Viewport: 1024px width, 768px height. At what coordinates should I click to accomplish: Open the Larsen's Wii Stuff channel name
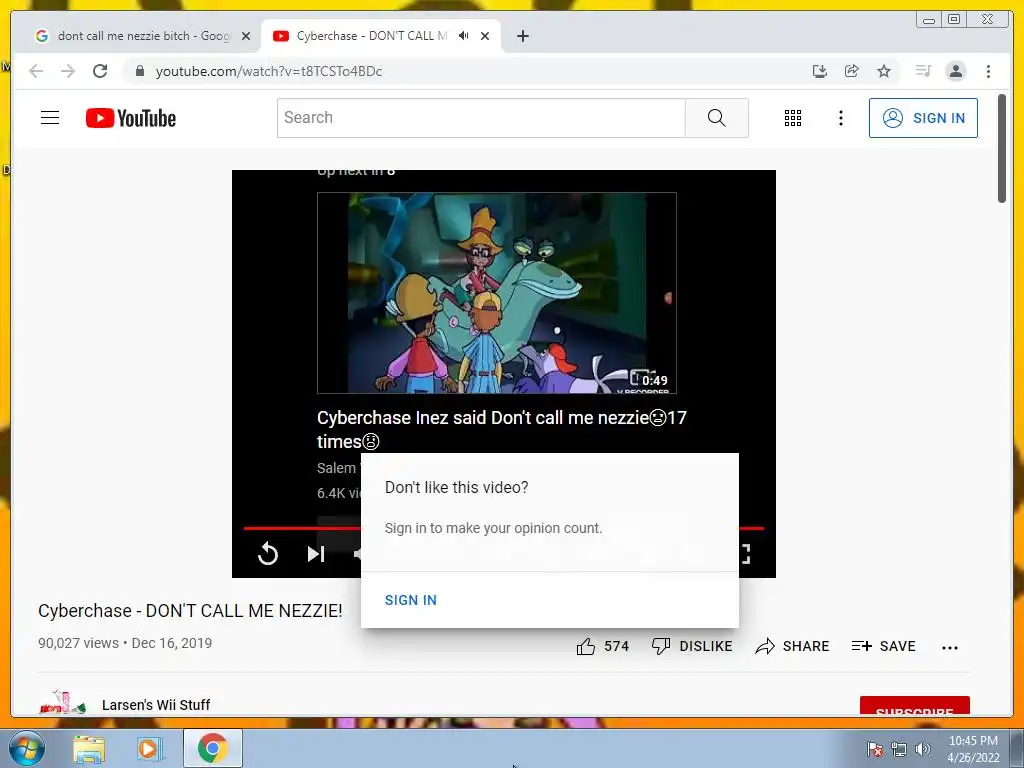tap(156, 705)
